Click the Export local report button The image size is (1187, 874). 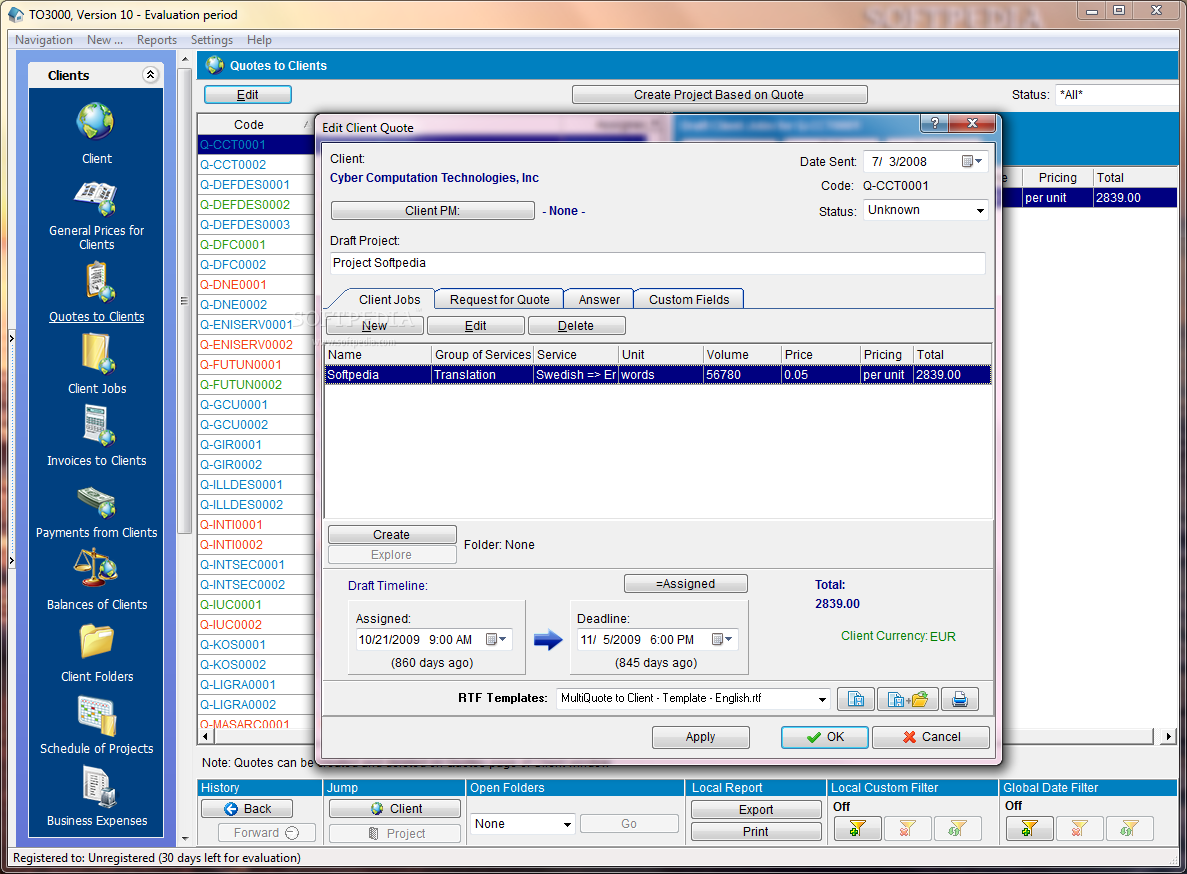coord(756,810)
